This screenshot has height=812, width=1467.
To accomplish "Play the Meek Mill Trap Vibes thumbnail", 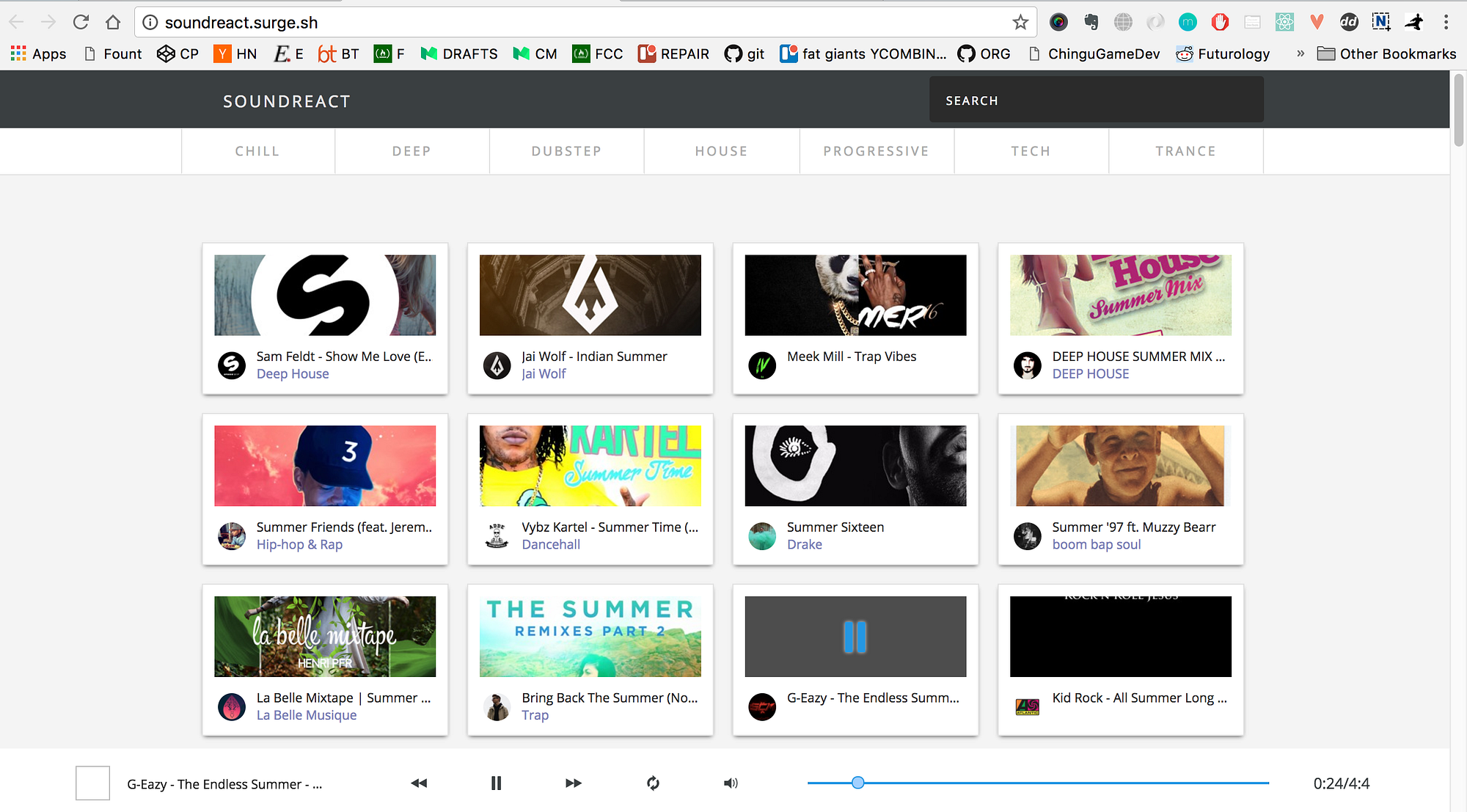I will [855, 295].
